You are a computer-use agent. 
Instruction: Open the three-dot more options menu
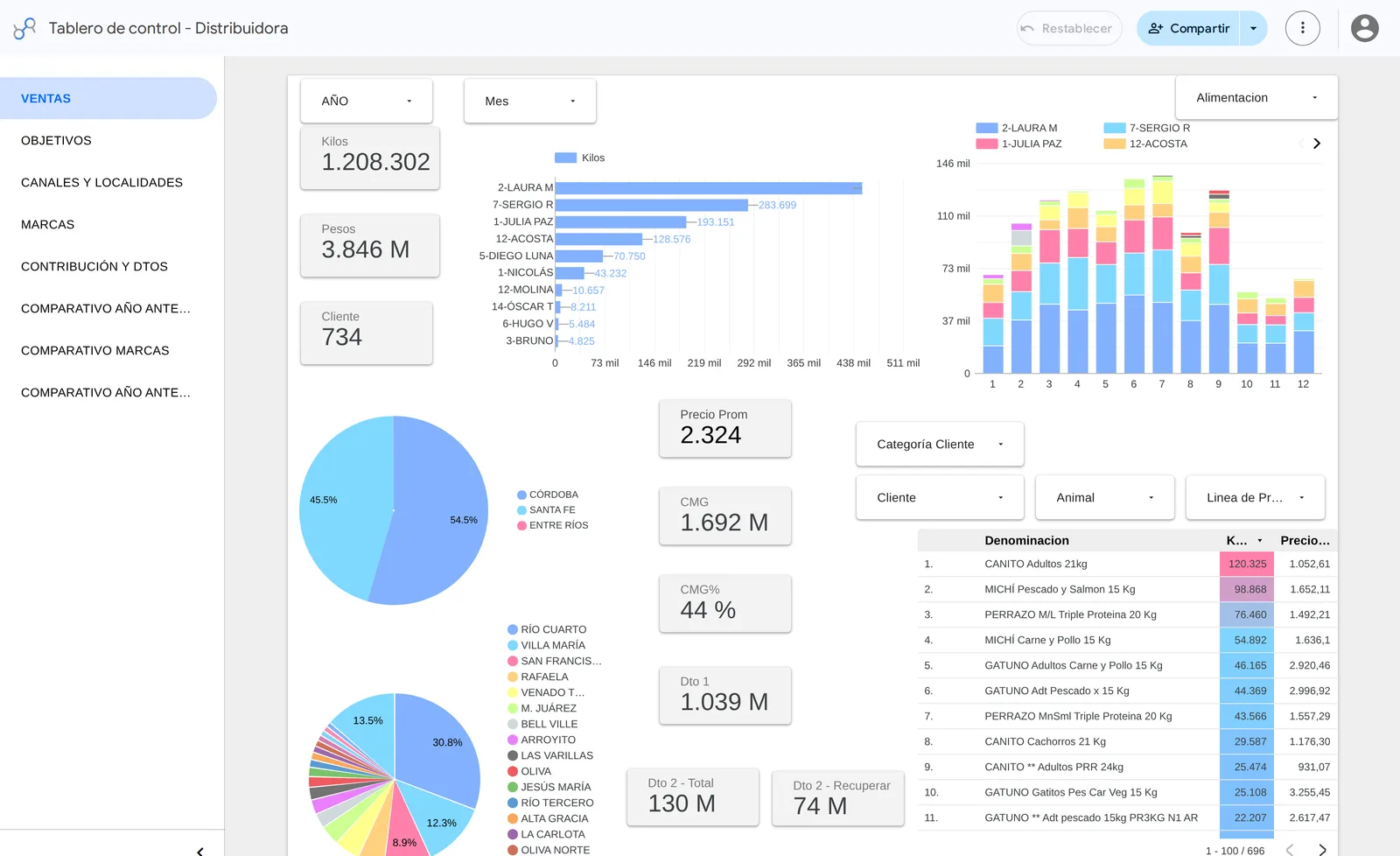[x=1302, y=28]
